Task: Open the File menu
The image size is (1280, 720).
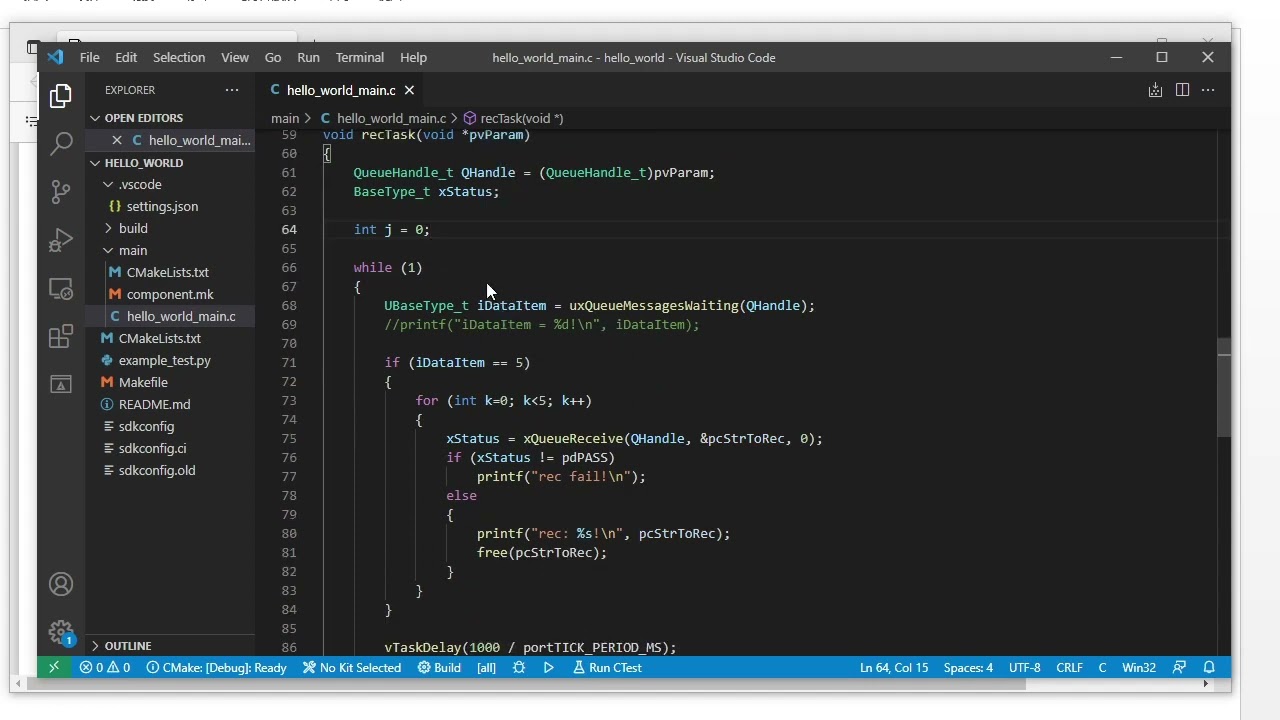Action: [89, 57]
